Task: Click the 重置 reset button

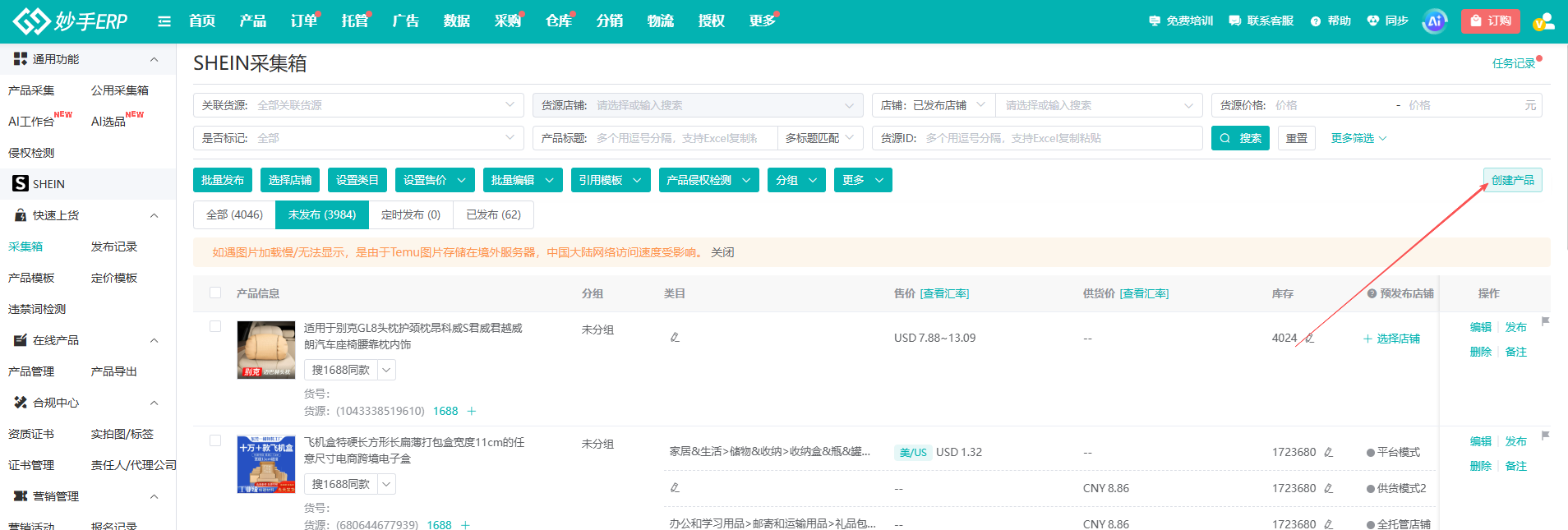Action: click(1297, 138)
